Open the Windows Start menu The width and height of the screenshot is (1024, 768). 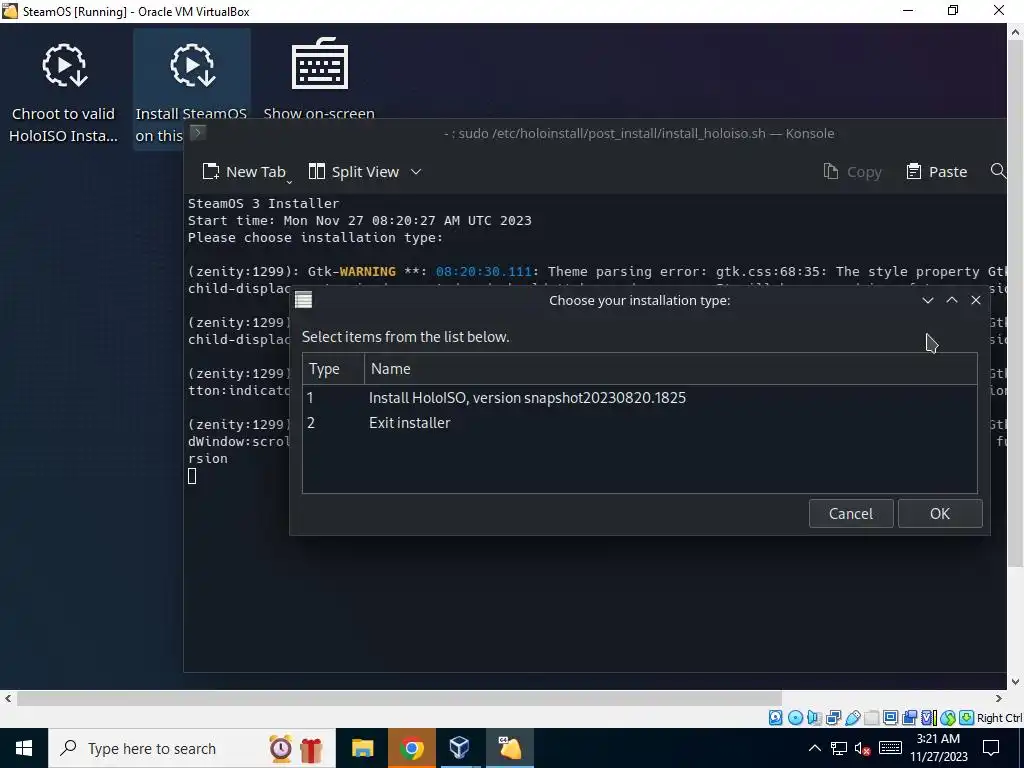click(x=24, y=748)
